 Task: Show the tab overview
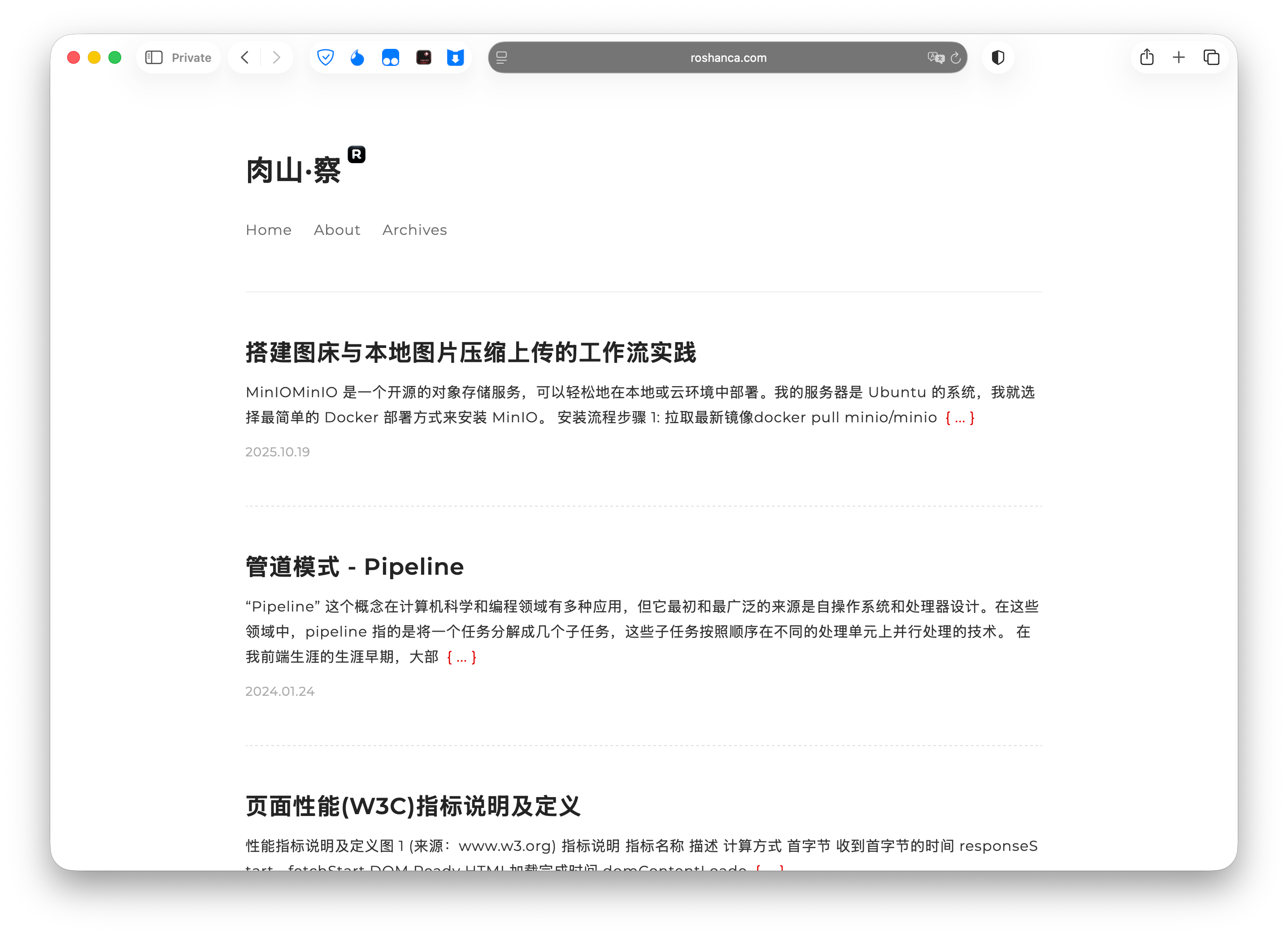tap(1211, 57)
